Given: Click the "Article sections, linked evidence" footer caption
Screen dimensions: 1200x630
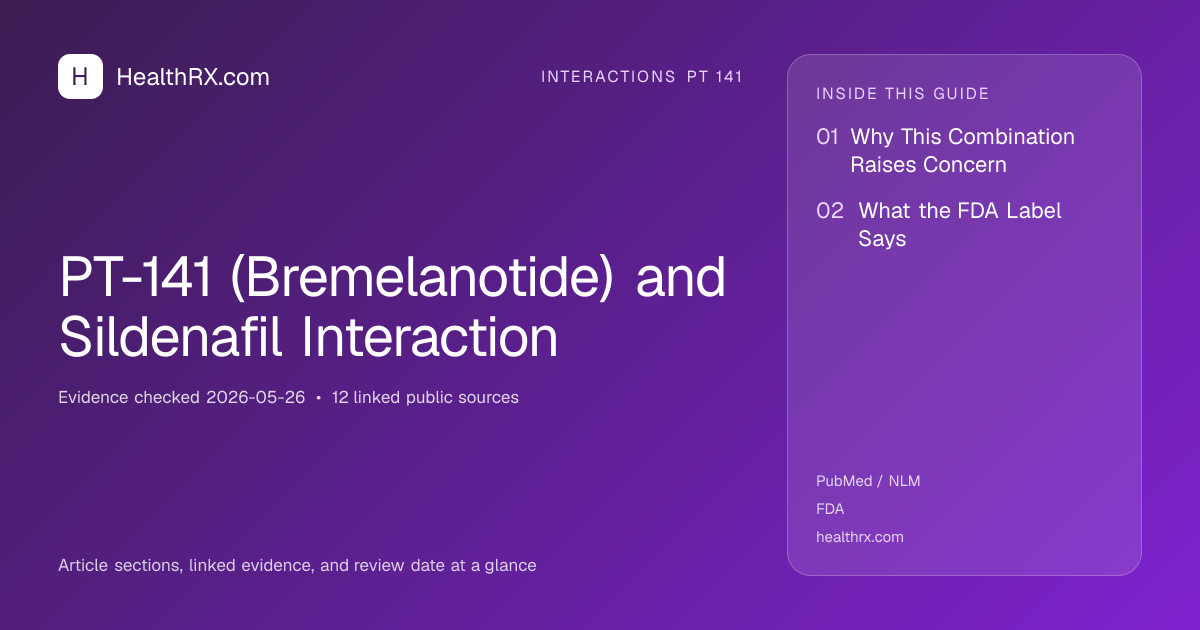Looking at the screenshot, I should pyautogui.click(x=297, y=565).
